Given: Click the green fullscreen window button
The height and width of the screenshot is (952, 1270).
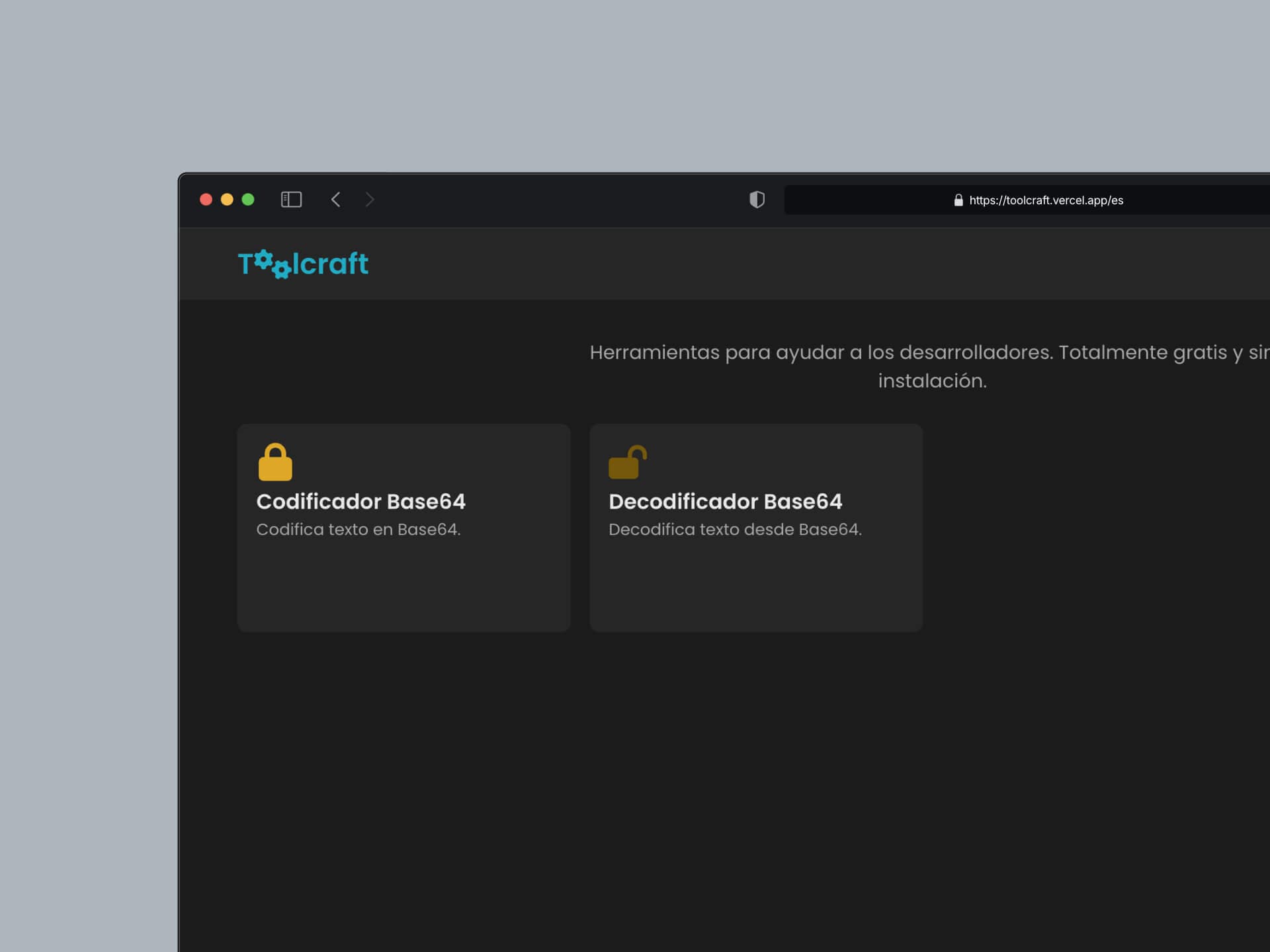Looking at the screenshot, I should [x=248, y=200].
